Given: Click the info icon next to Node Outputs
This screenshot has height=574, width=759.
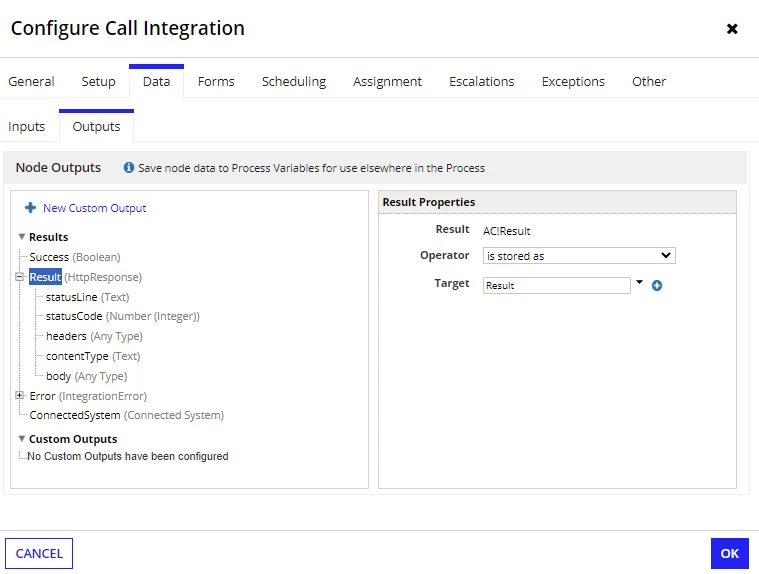Looking at the screenshot, I should tap(128, 167).
